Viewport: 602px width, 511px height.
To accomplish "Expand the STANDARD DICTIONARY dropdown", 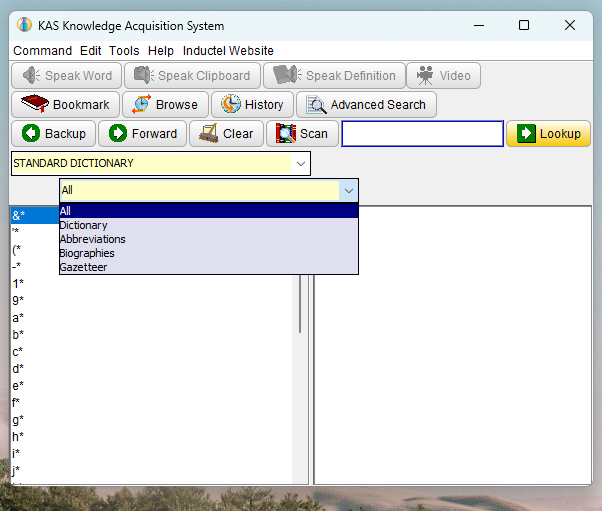I will (301, 164).
